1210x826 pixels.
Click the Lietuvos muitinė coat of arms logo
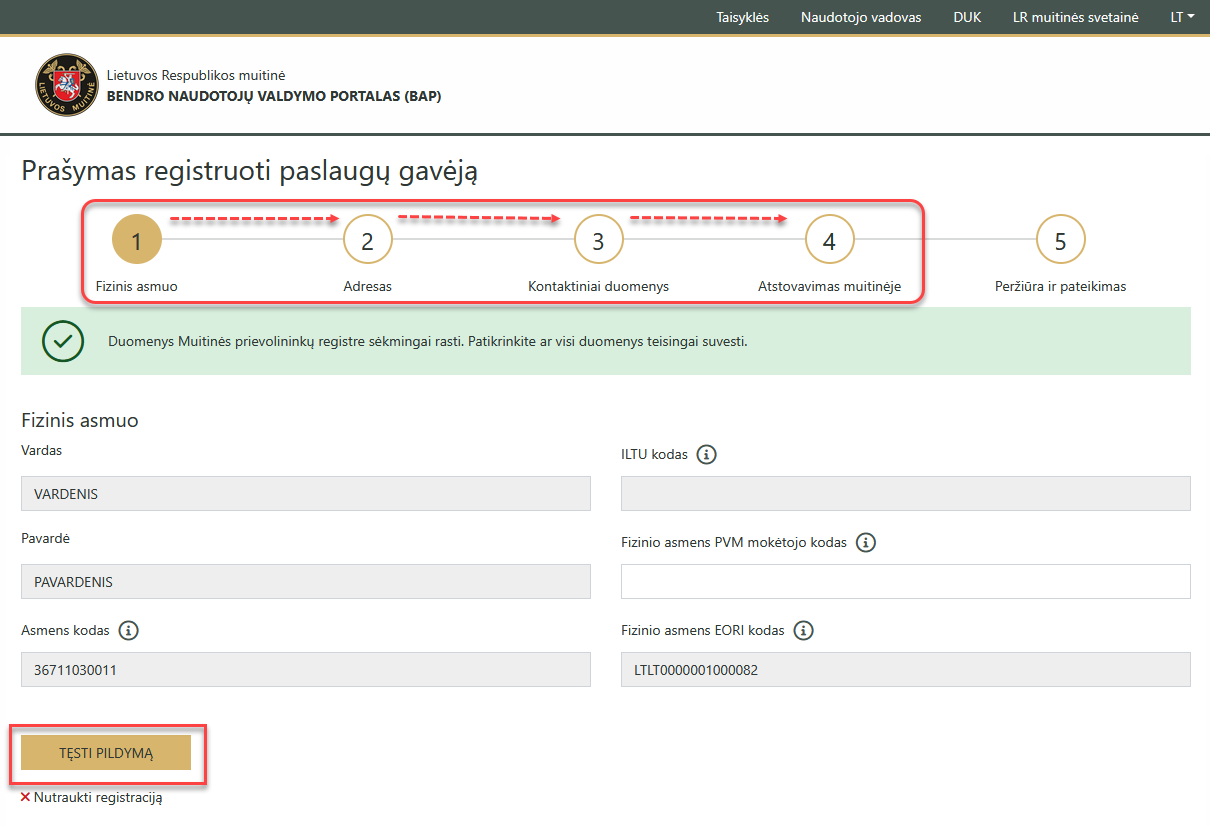click(67, 84)
